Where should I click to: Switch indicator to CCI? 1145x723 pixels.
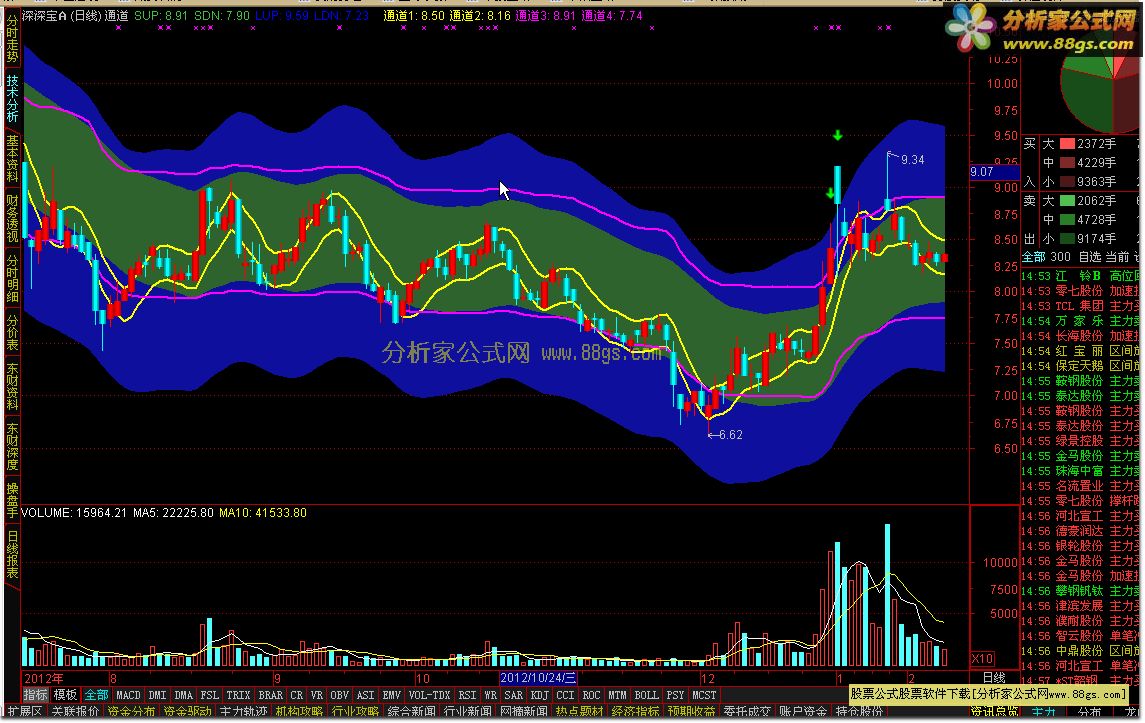click(565, 695)
